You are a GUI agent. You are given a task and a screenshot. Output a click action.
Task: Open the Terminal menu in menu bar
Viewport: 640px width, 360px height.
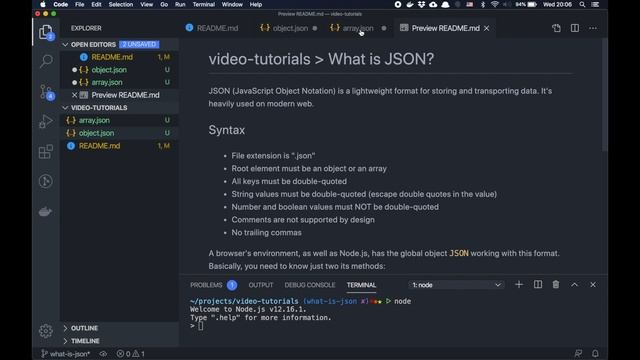click(x=204, y=4)
